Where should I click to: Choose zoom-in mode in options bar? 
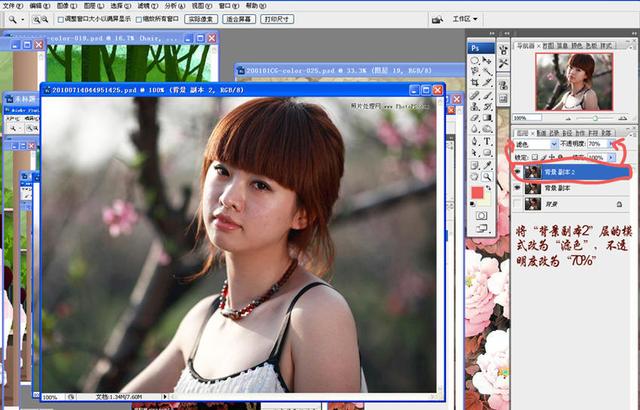point(36,19)
